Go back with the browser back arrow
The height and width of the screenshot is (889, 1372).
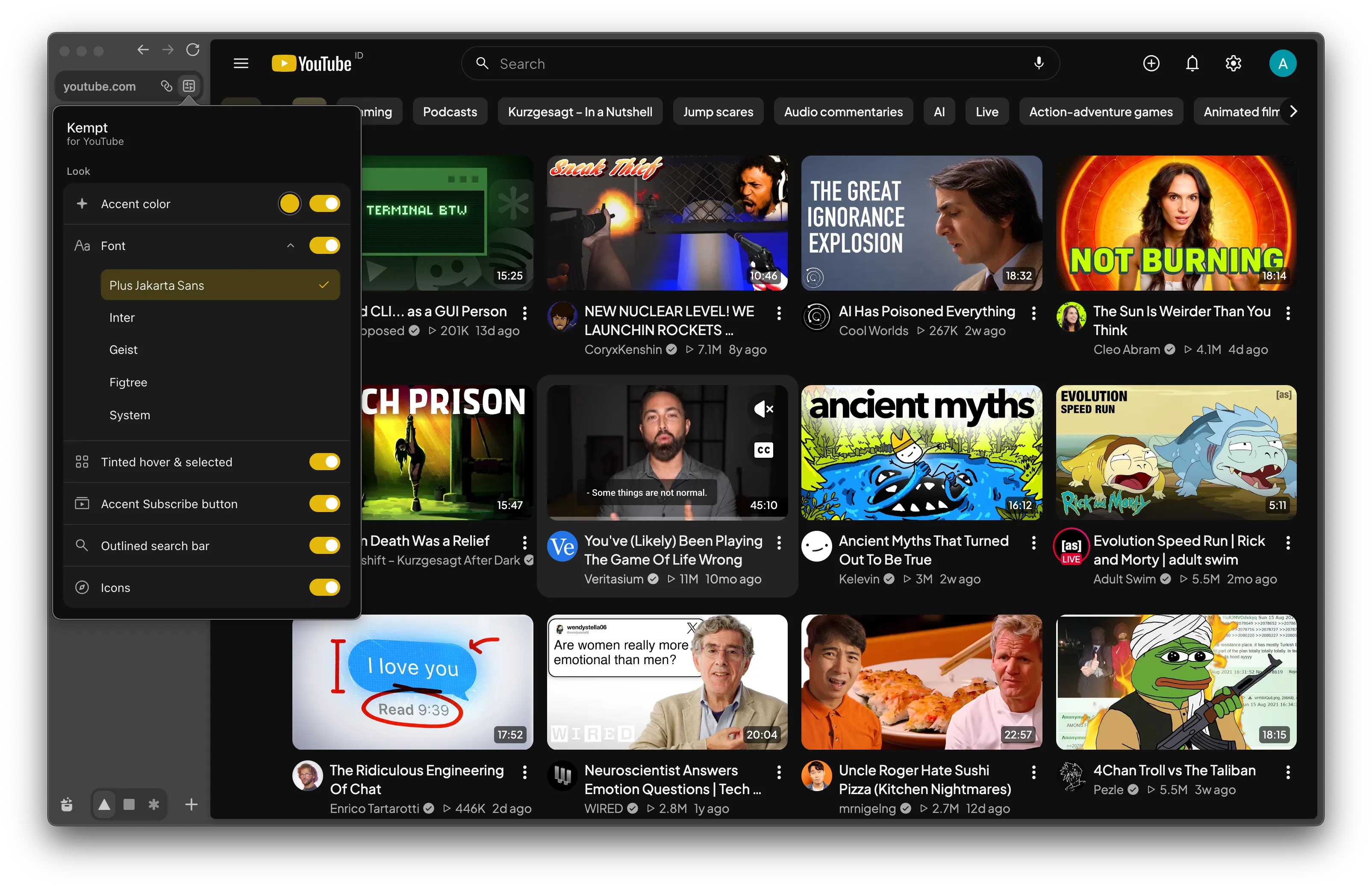point(143,50)
